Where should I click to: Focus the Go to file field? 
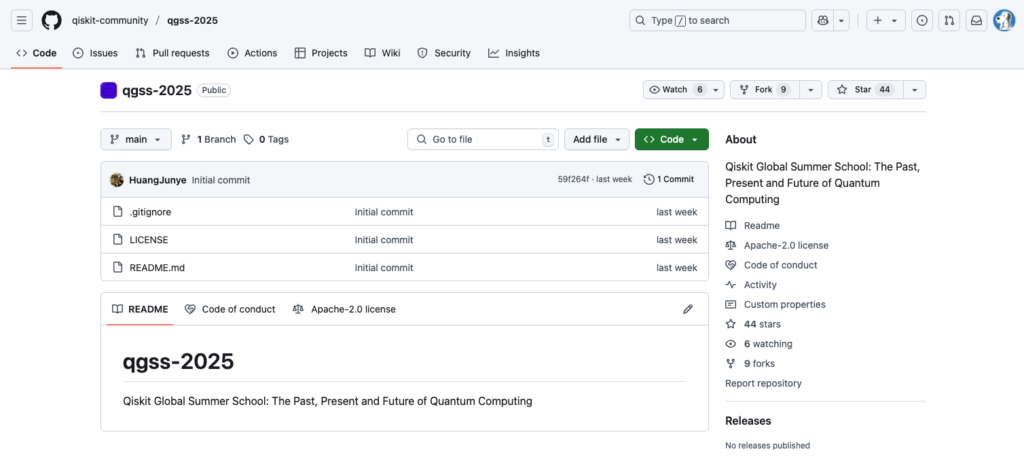[483, 139]
